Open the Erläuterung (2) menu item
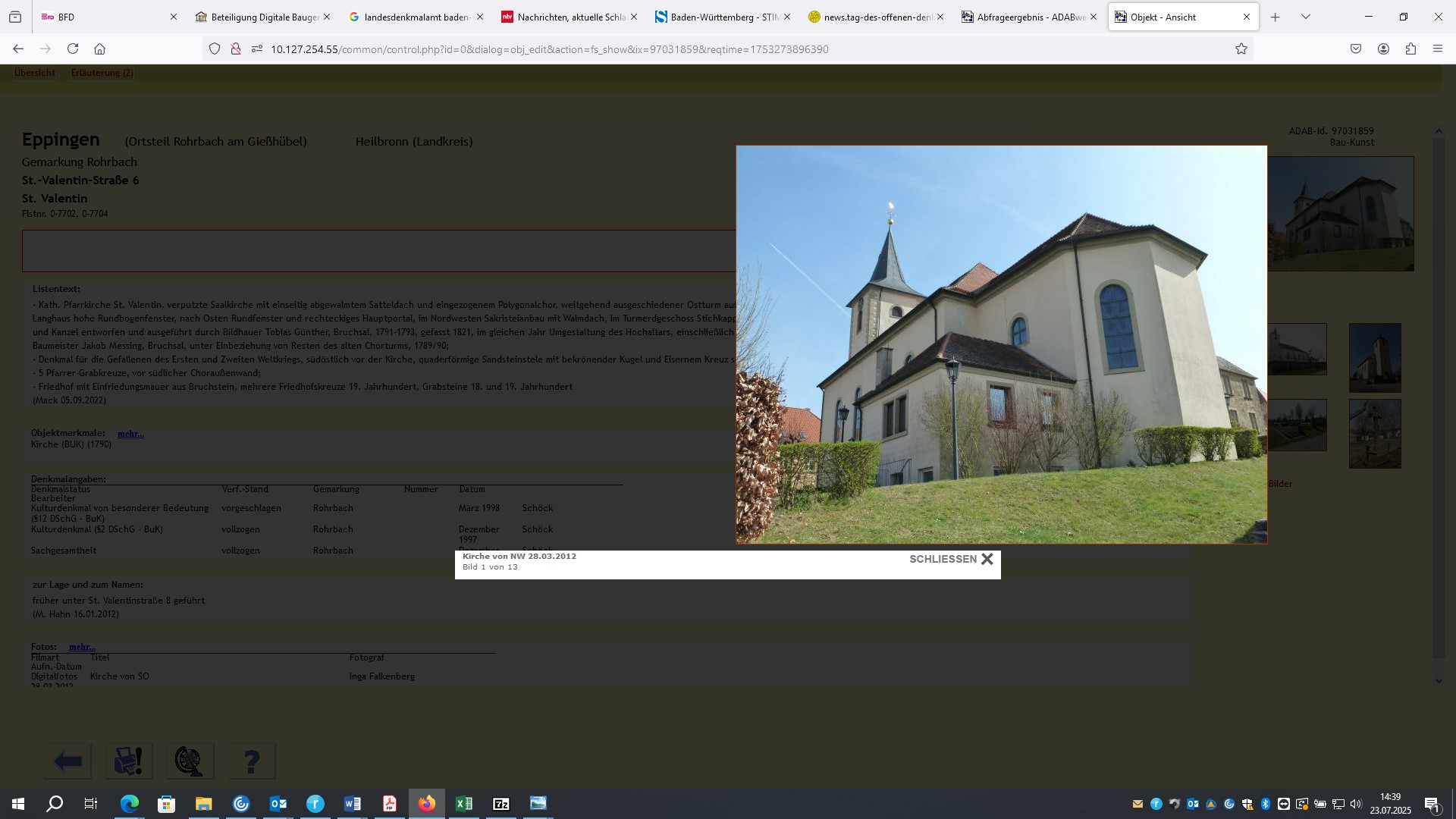 [102, 73]
